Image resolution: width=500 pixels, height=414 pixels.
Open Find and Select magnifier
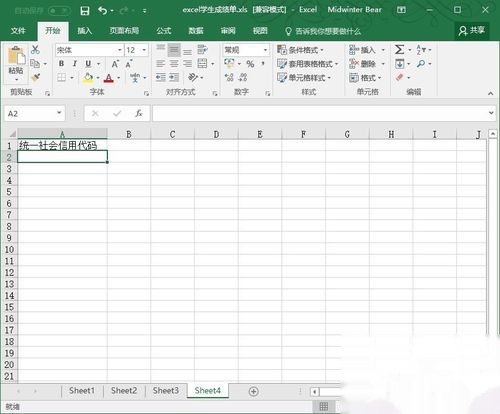[421, 64]
